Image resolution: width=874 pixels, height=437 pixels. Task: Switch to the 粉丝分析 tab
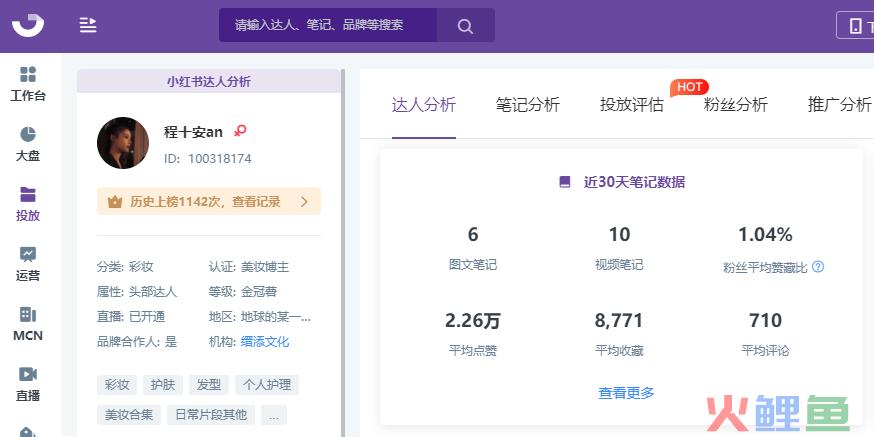[736, 105]
